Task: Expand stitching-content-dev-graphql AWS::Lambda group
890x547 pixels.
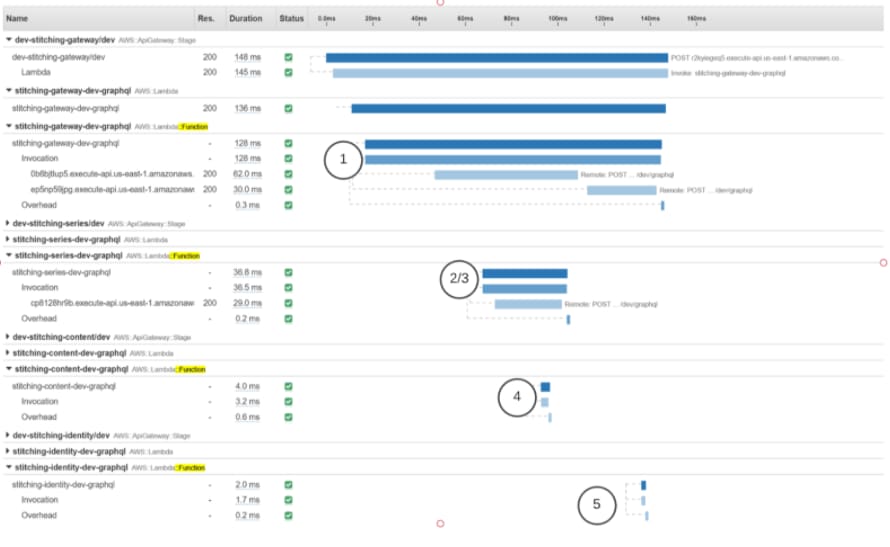Action: pos(7,352)
